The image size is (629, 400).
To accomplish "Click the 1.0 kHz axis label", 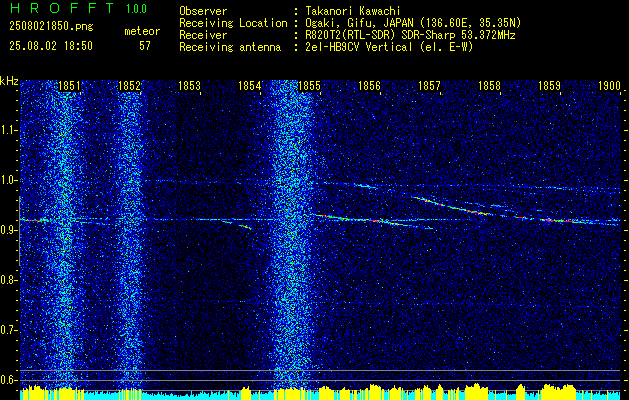I will [8, 181].
